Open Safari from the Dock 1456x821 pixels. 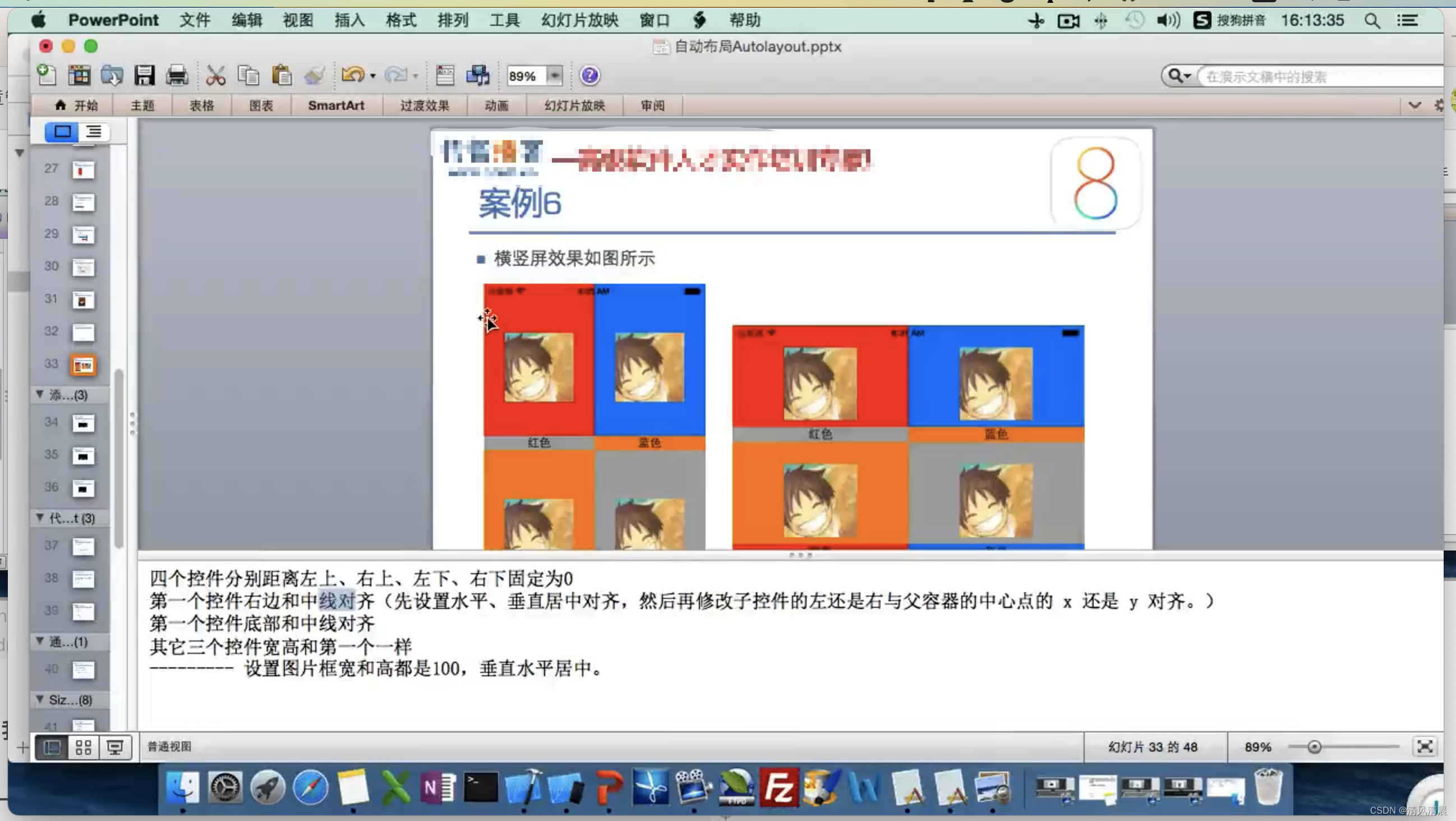click(310, 787)
